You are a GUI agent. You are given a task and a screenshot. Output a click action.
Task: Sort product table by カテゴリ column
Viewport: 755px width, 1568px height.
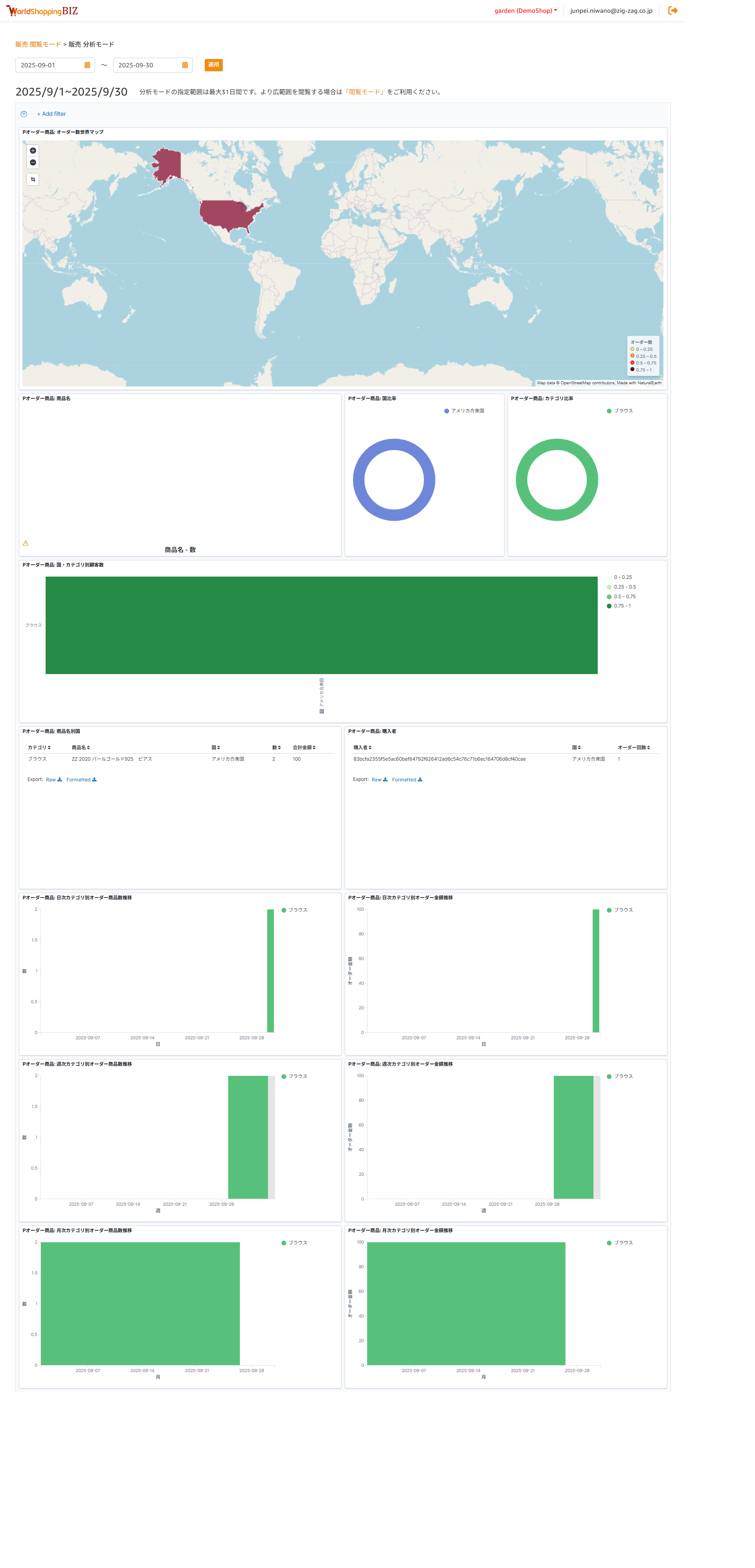(x=39, y=747)
